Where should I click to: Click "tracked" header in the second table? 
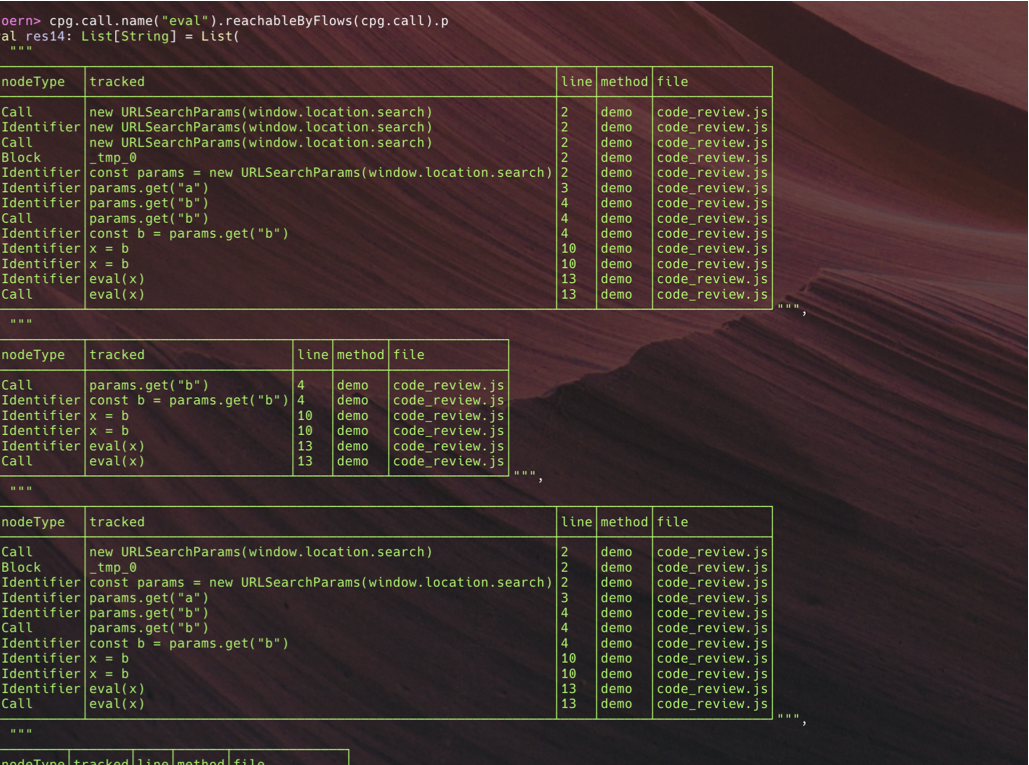pyautogui.click(x=117, y=355)
